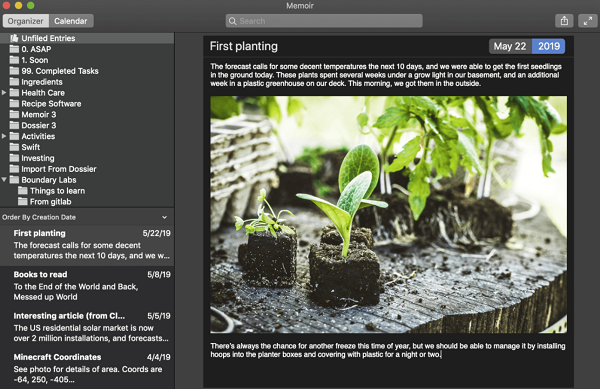Screen dimensions: 600x389
Task: Open the Interesting article entry
Action: pyautogui.click(x=87, y=327)
